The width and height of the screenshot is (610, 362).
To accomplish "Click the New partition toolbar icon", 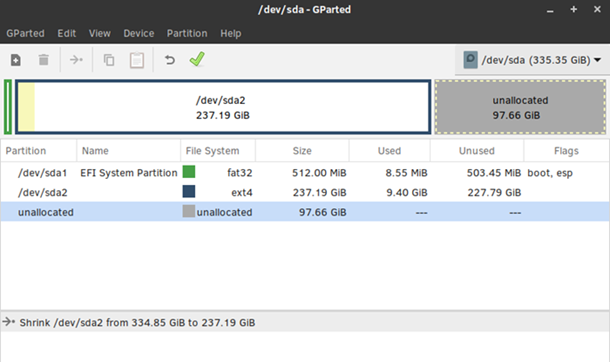I will pos(16,60).
